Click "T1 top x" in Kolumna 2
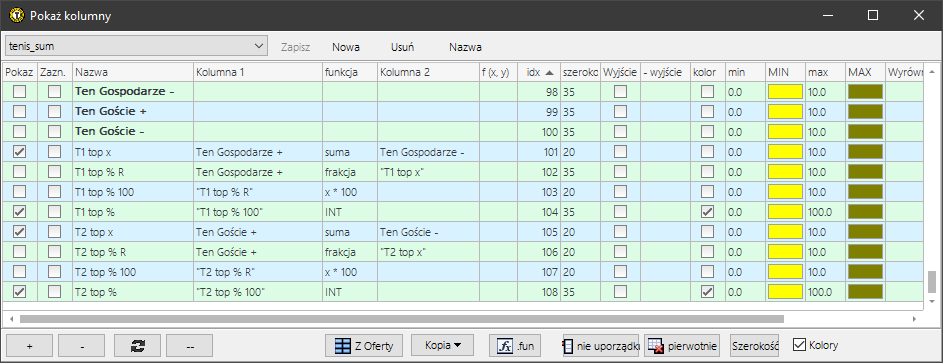This screenshot has height=363, width=943. (x=428, y=172)
